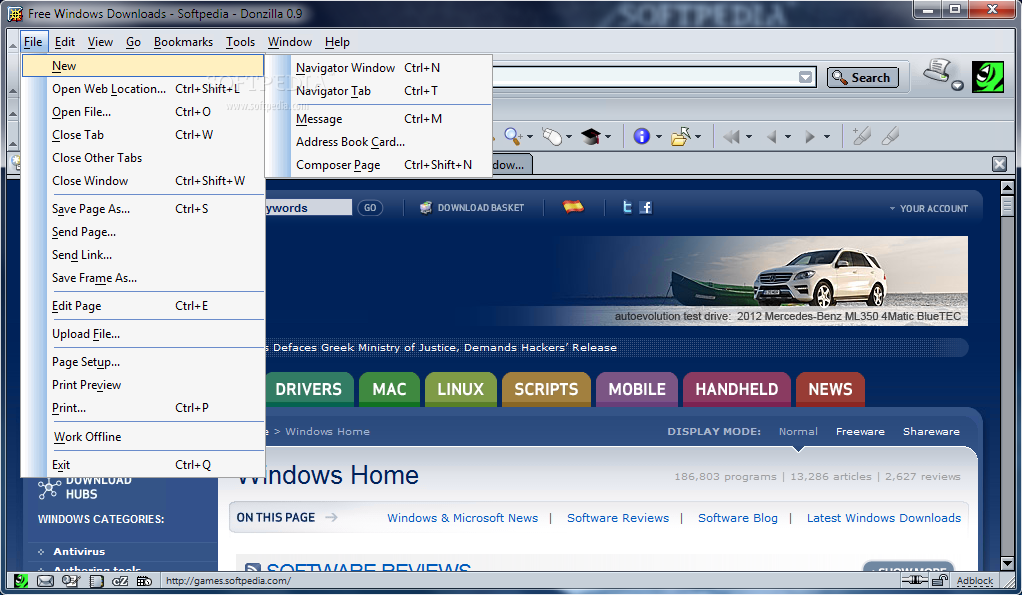Viewport: 1022px width, 595px height.
Task: Expand the mouse icon dropdown arrow
Action: (569, 137)
